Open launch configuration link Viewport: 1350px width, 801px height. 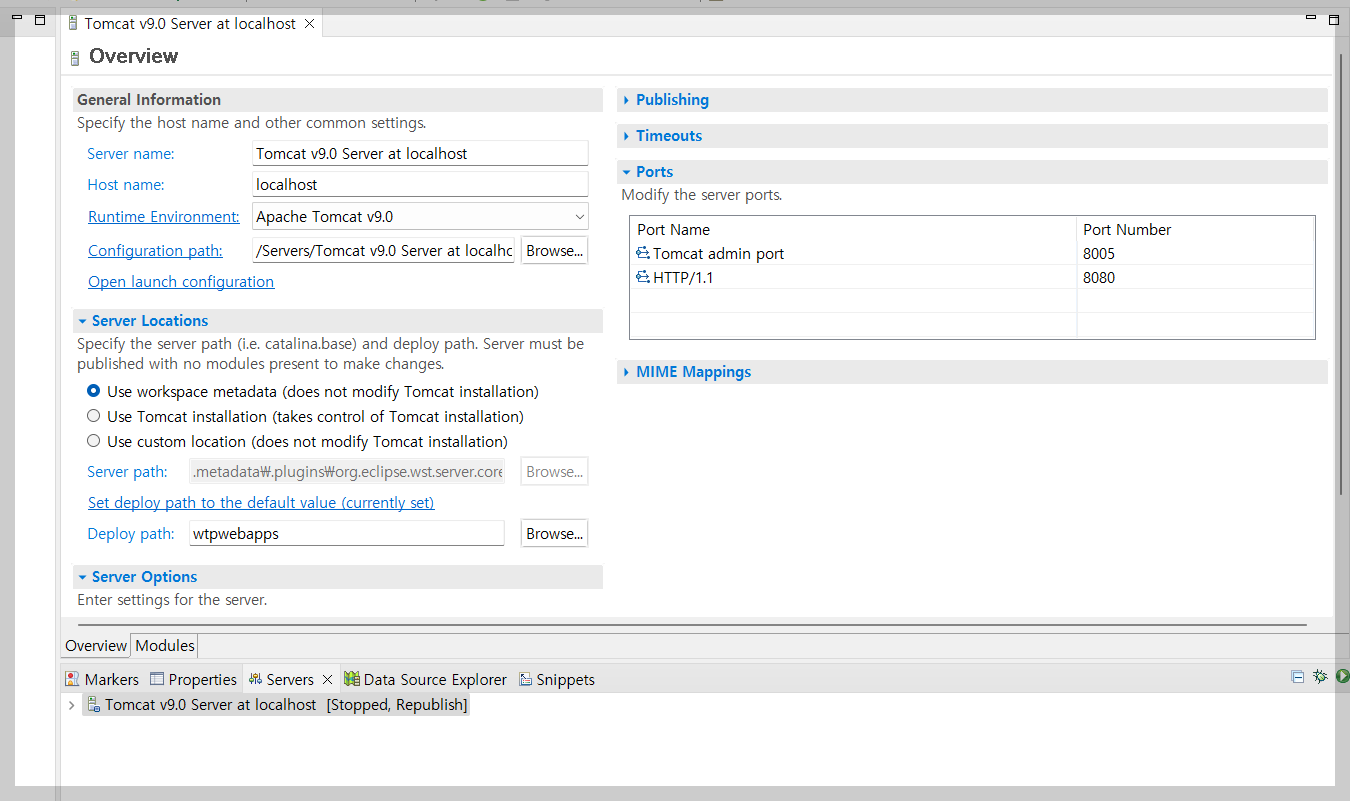coord(181,282)
